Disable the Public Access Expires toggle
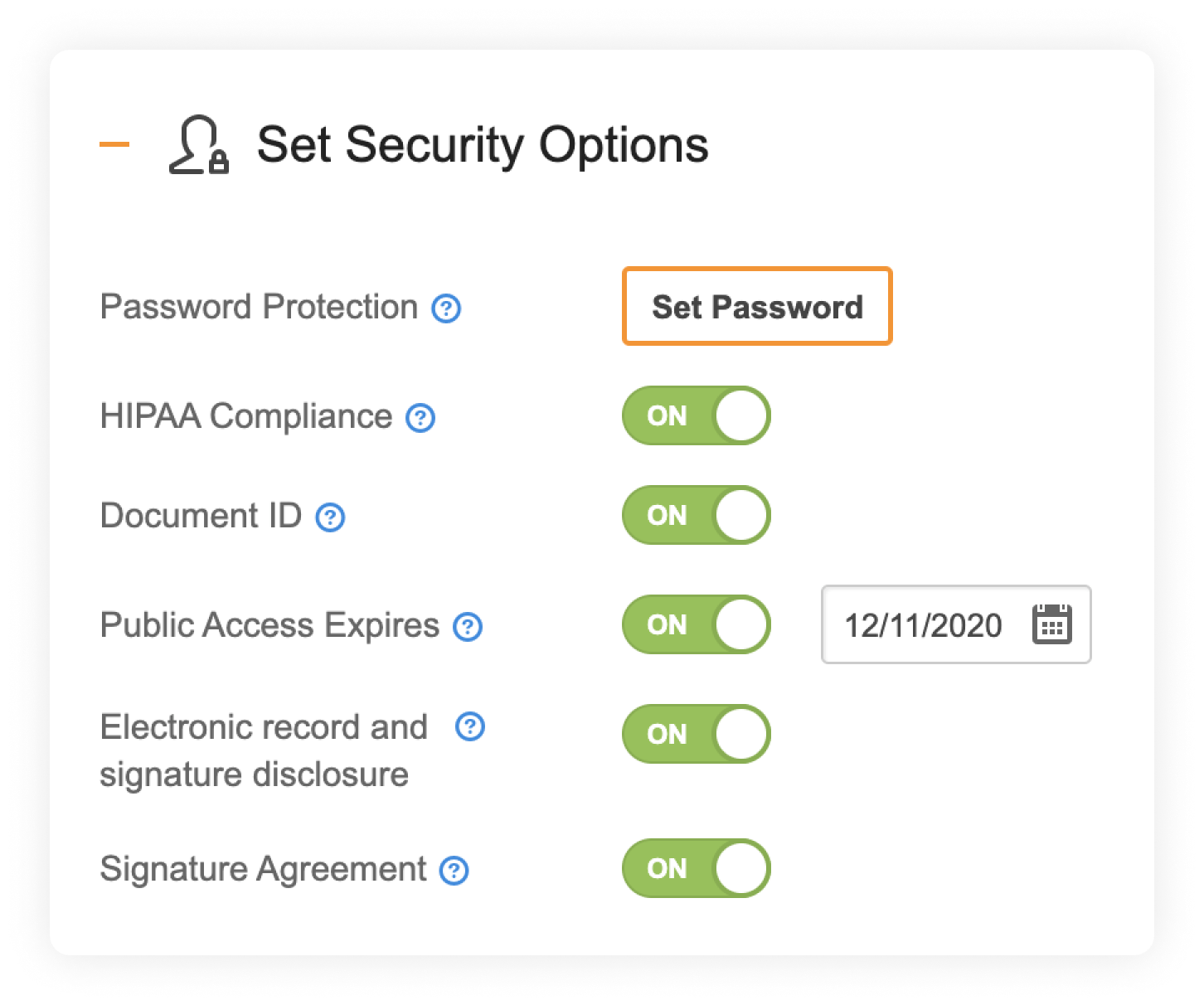Screen dimensions: 1204x1005 point(697,625)
